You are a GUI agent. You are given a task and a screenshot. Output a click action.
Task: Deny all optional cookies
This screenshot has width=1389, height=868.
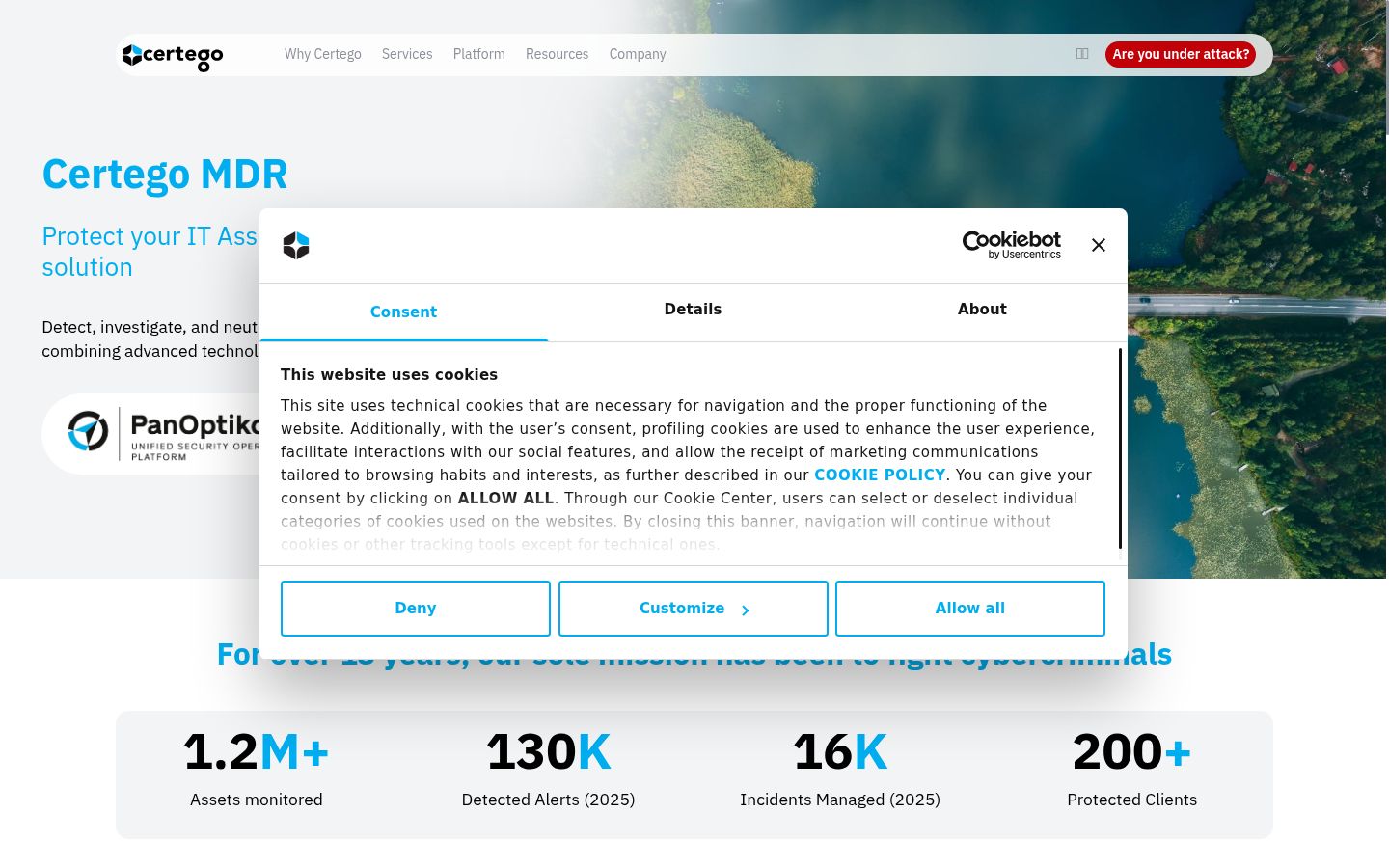(x=416, y=609)
